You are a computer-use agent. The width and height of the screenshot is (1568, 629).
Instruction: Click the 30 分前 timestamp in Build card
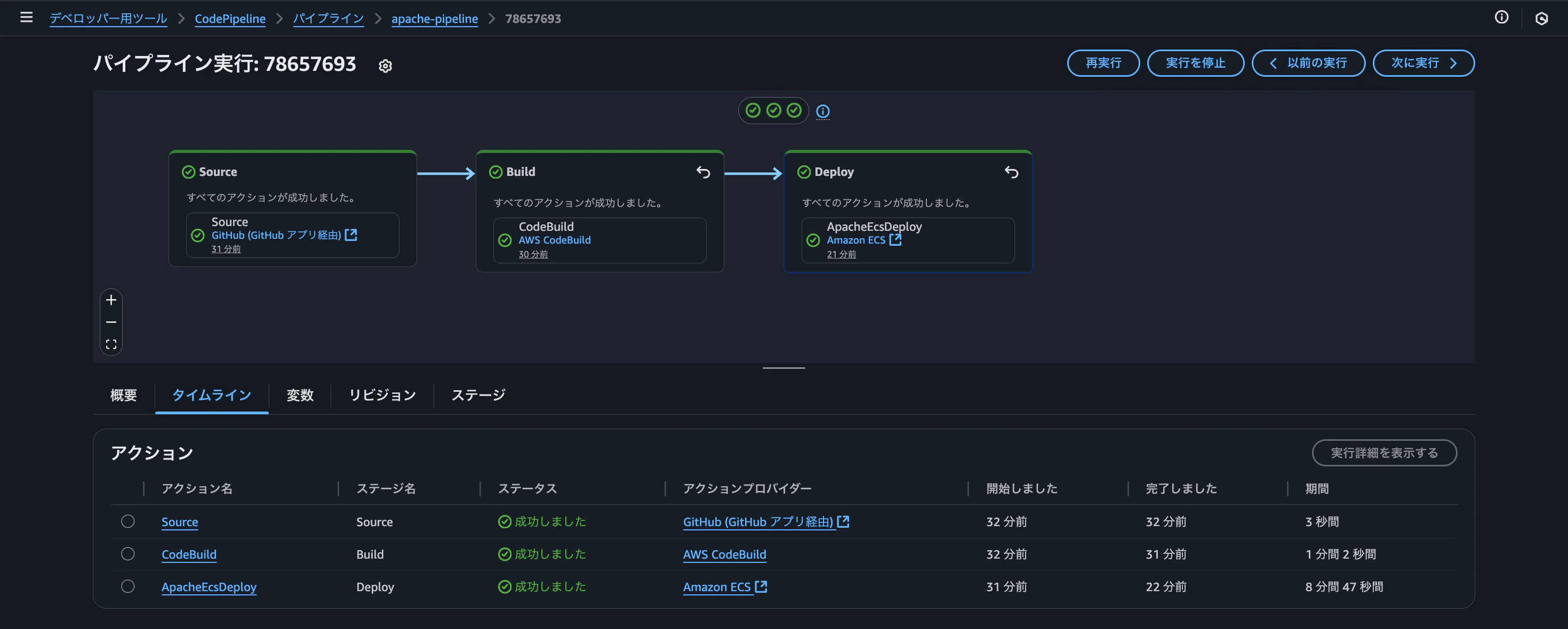[533, 254]
